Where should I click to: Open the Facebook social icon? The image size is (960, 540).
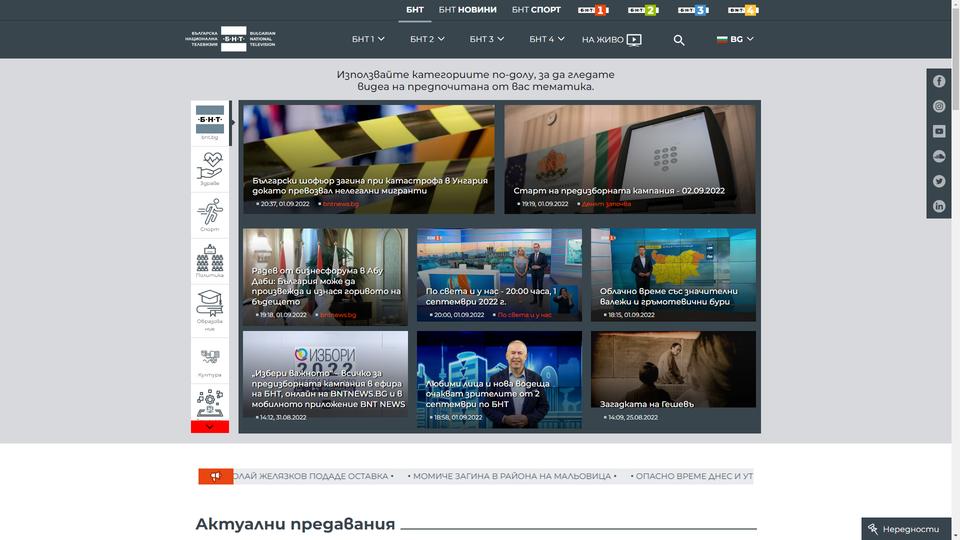[x=939, y=81]
